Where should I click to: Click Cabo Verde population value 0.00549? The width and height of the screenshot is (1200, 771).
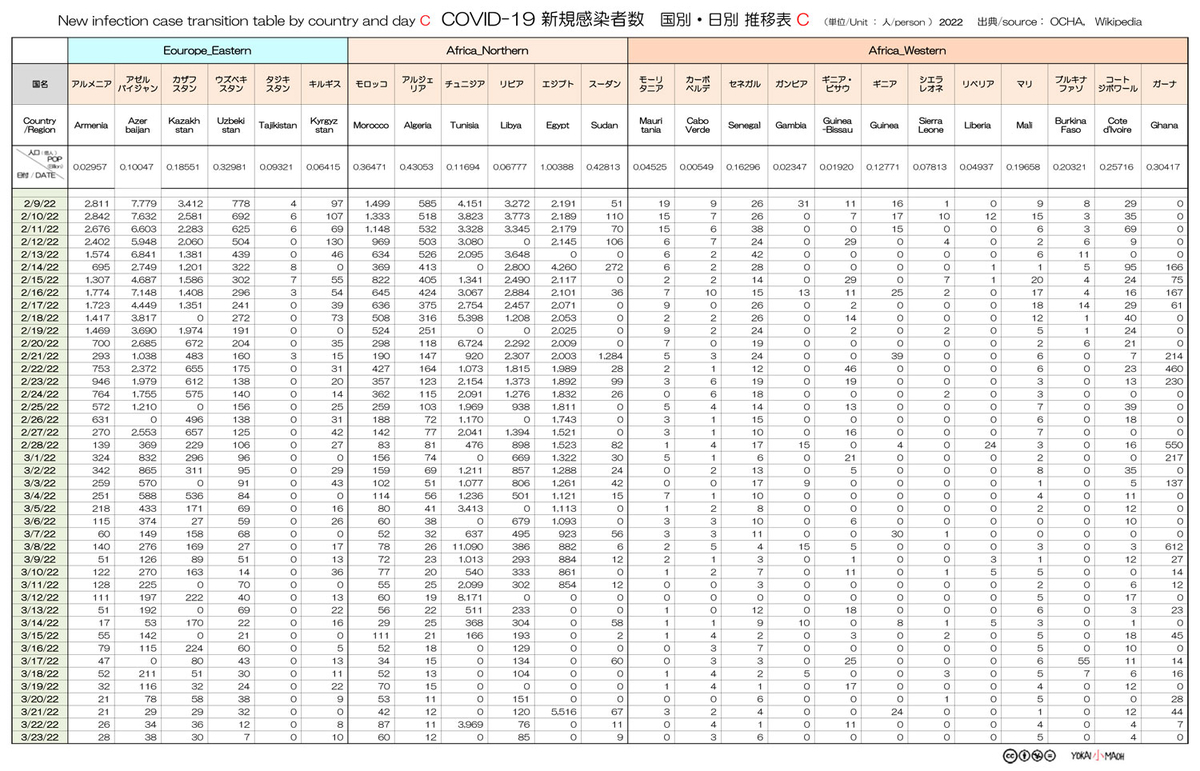tap(697, 167)
